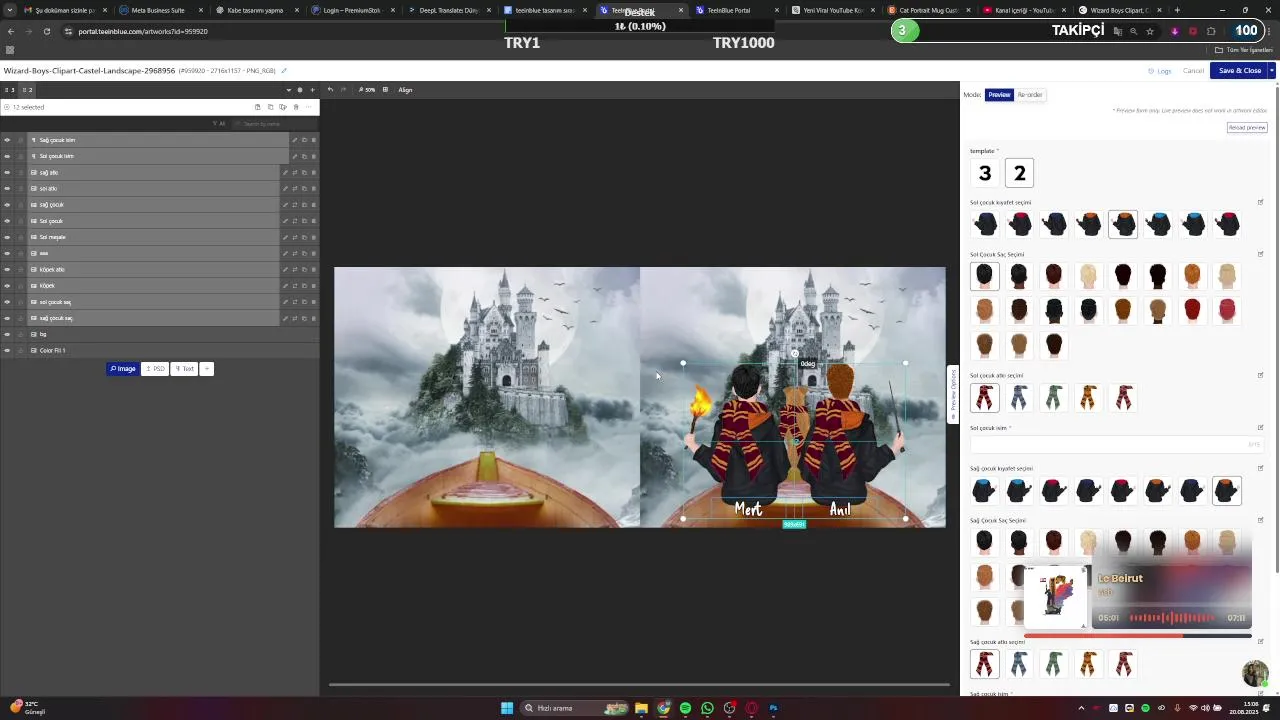This screenshot has width=1280, height=720.
Task: Delete the köpek layer
Action: point(313,286)
